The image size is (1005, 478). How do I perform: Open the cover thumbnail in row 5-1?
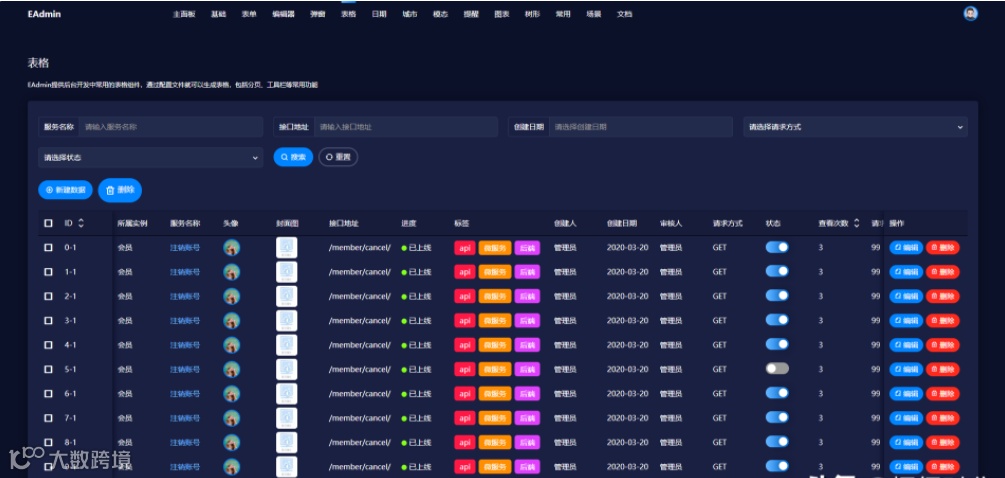click(287, 369)
